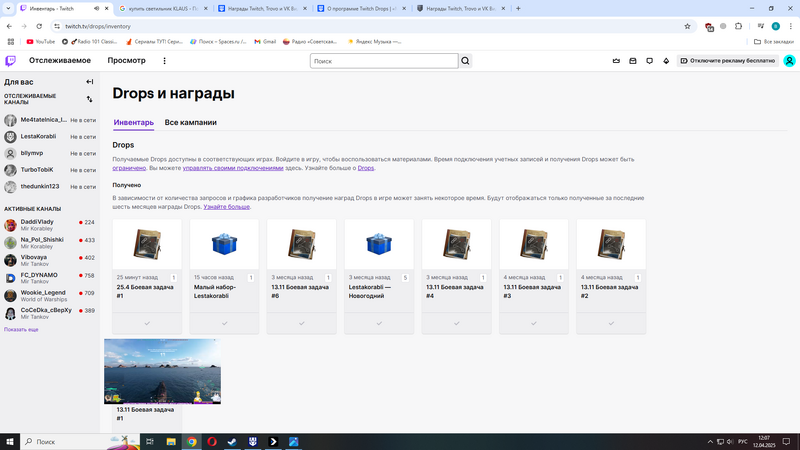Open the notifications inbox icon
The width and height of the screenshot is (800, 450).
pyautogui.click(x=633, y=61)
